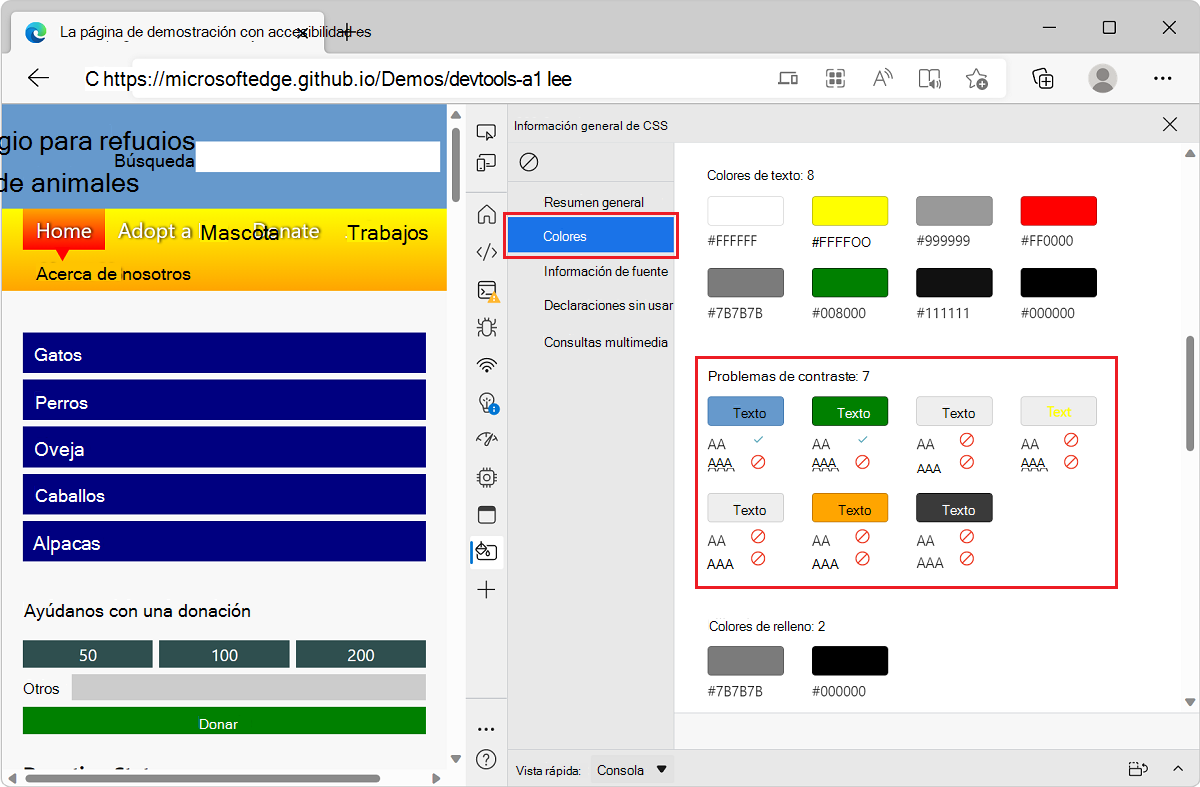Open the Vista rápida Consola dropdown
This screenshot has height=787, width=1200.
point(630,769)
